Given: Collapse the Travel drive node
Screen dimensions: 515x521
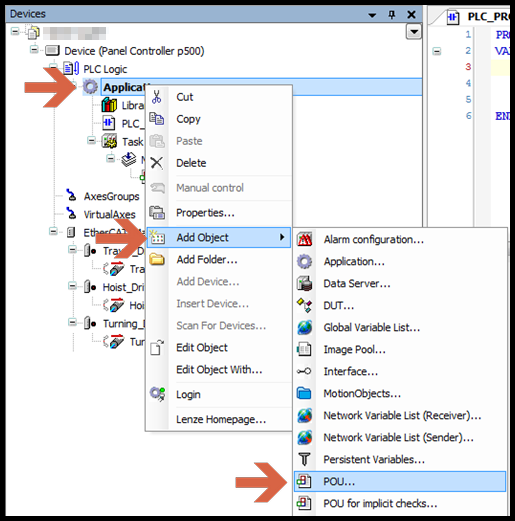Looking at the screenshot, I should tap(72, 249).
